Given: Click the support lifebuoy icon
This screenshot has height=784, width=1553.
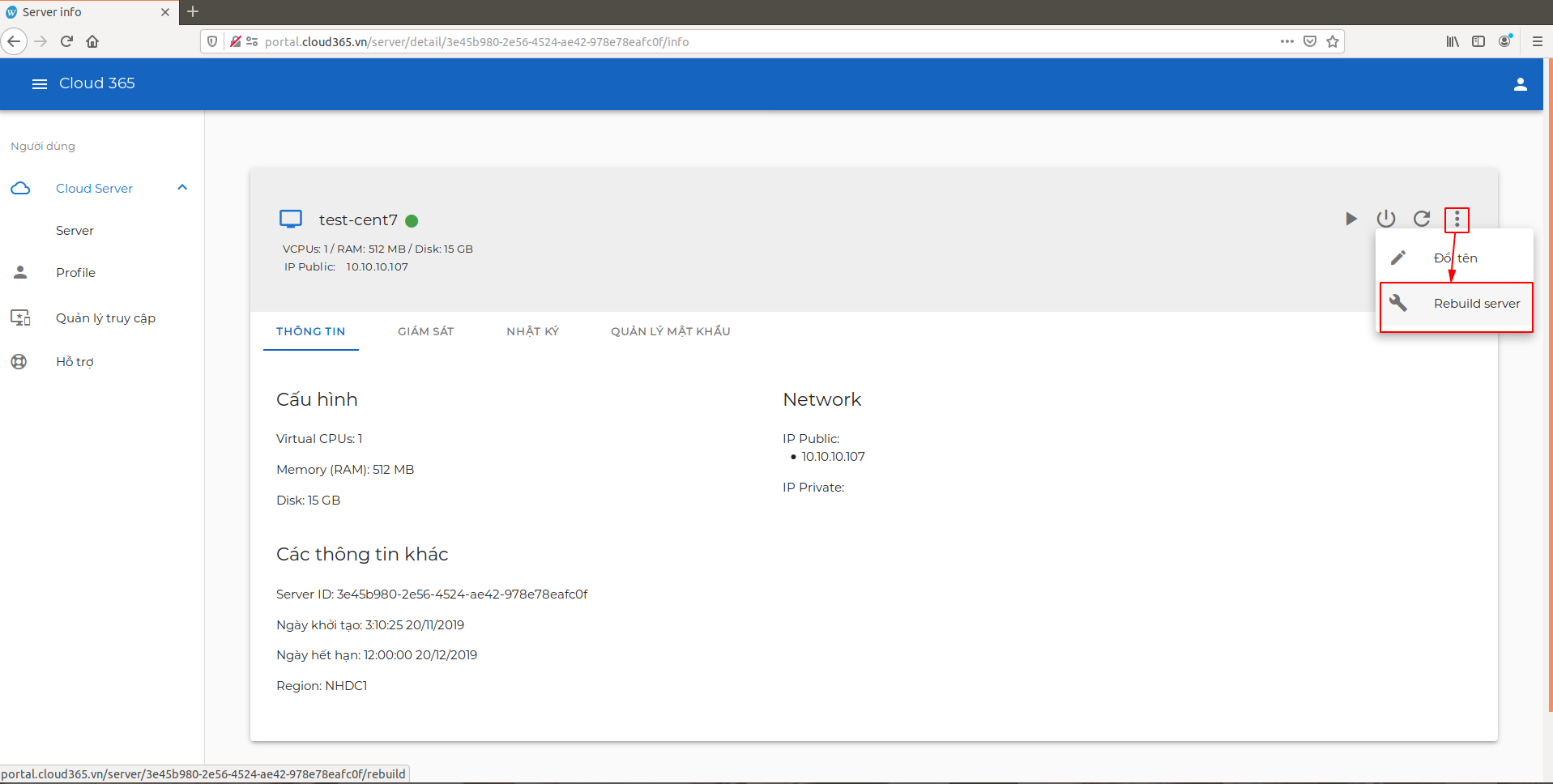Looking at the screenshot, I should pos(19,361).
